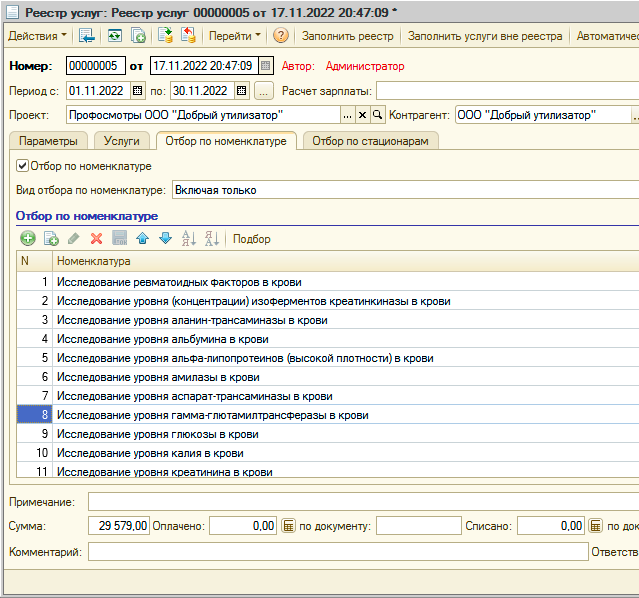The image size is (639, 598).
Task: Move row up with blue arrow
Action: click(142, 239)
